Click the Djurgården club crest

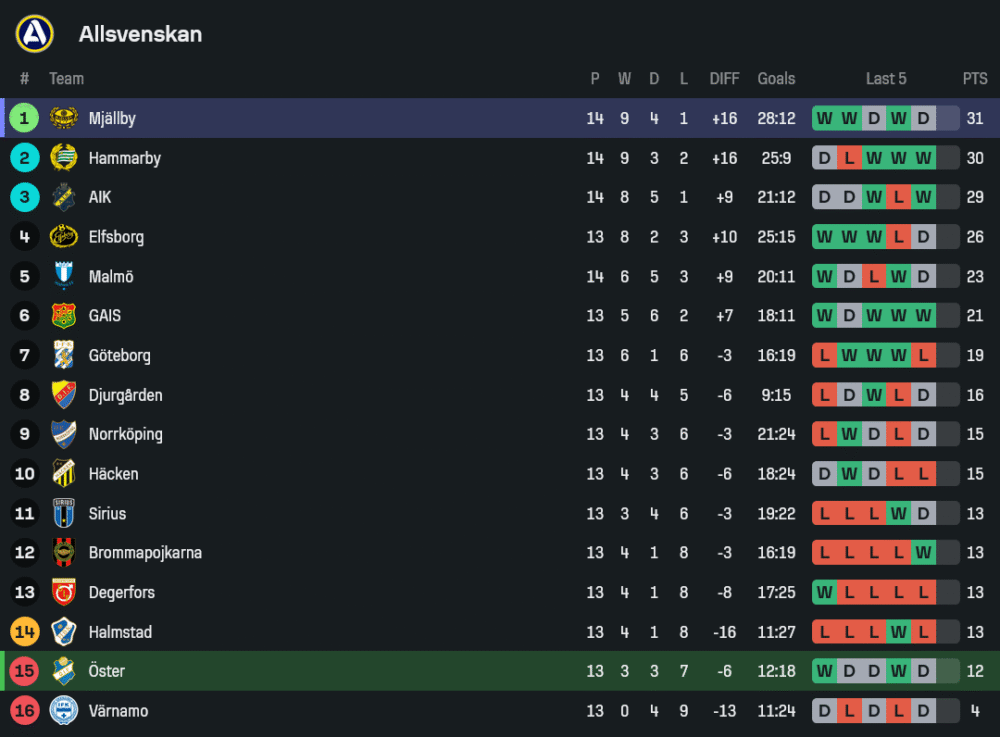(x=64, y=395)
